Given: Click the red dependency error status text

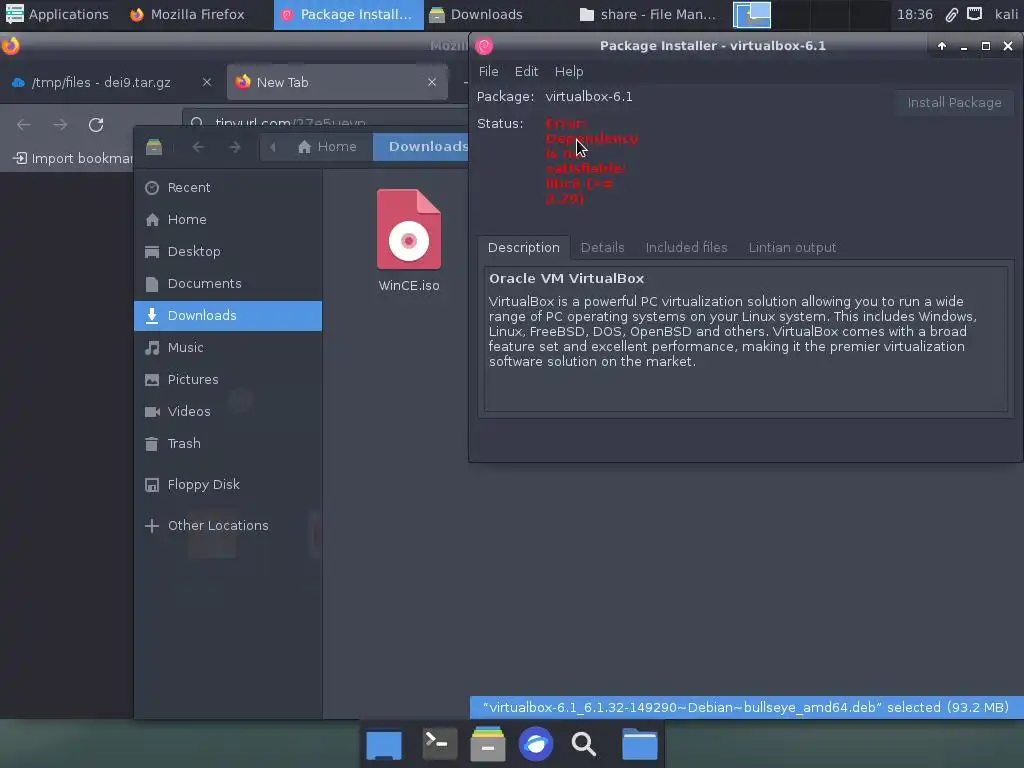Looking at the screenshot, I should pyautogui.click(x=591, y=161).
